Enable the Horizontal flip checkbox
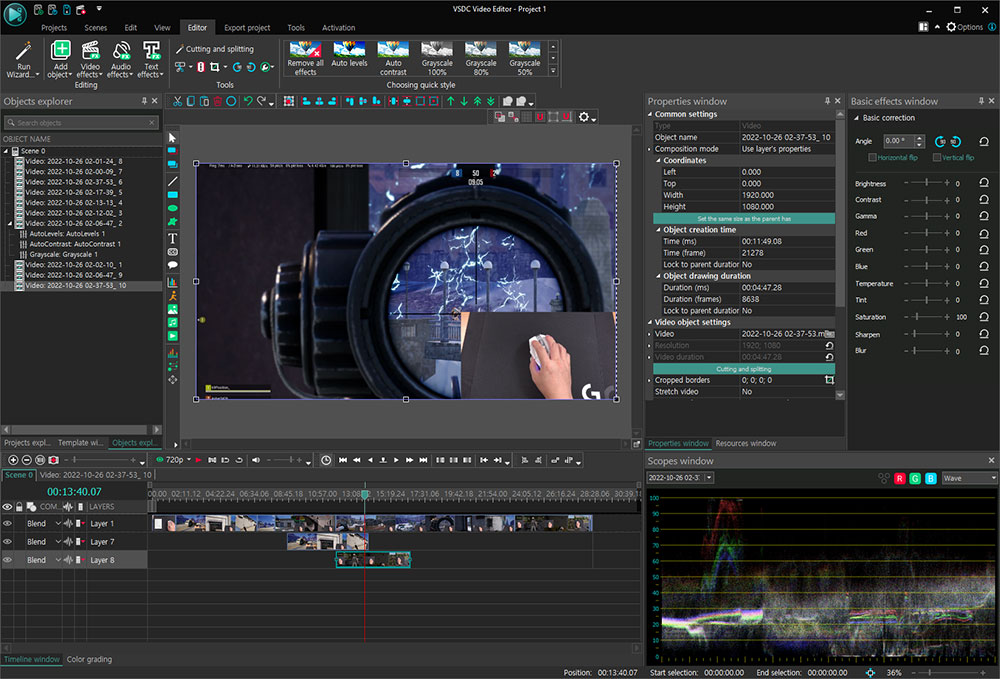 tap(872, 158)
